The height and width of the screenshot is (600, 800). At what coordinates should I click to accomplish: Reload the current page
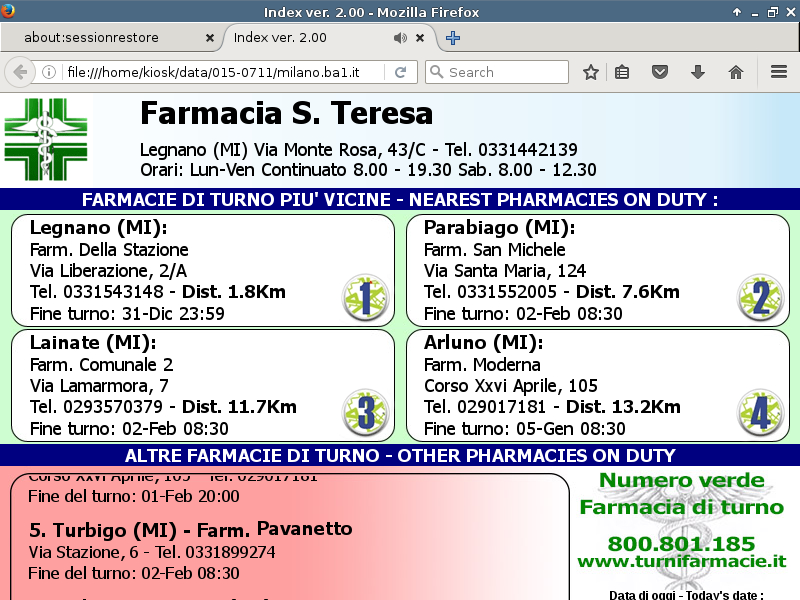pos(400,72)
